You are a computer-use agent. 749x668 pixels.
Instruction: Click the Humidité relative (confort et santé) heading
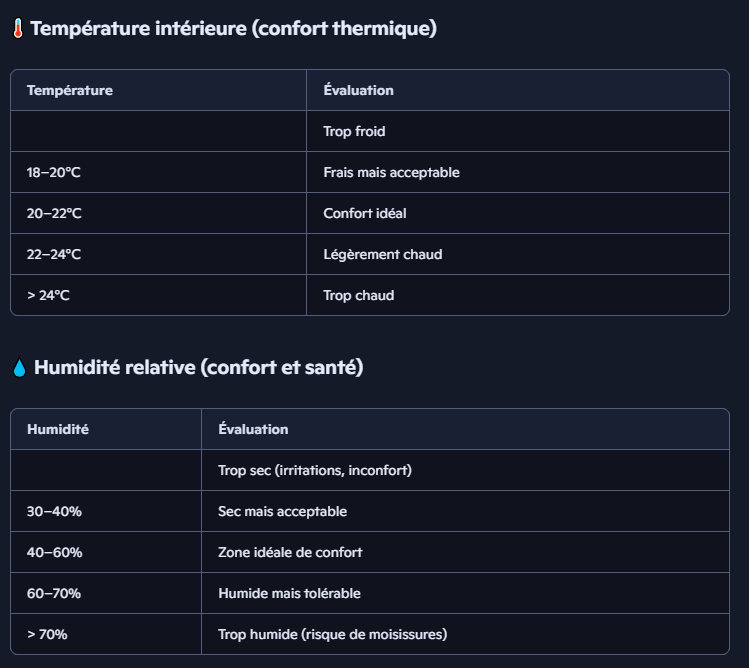(x=198, y=367)
